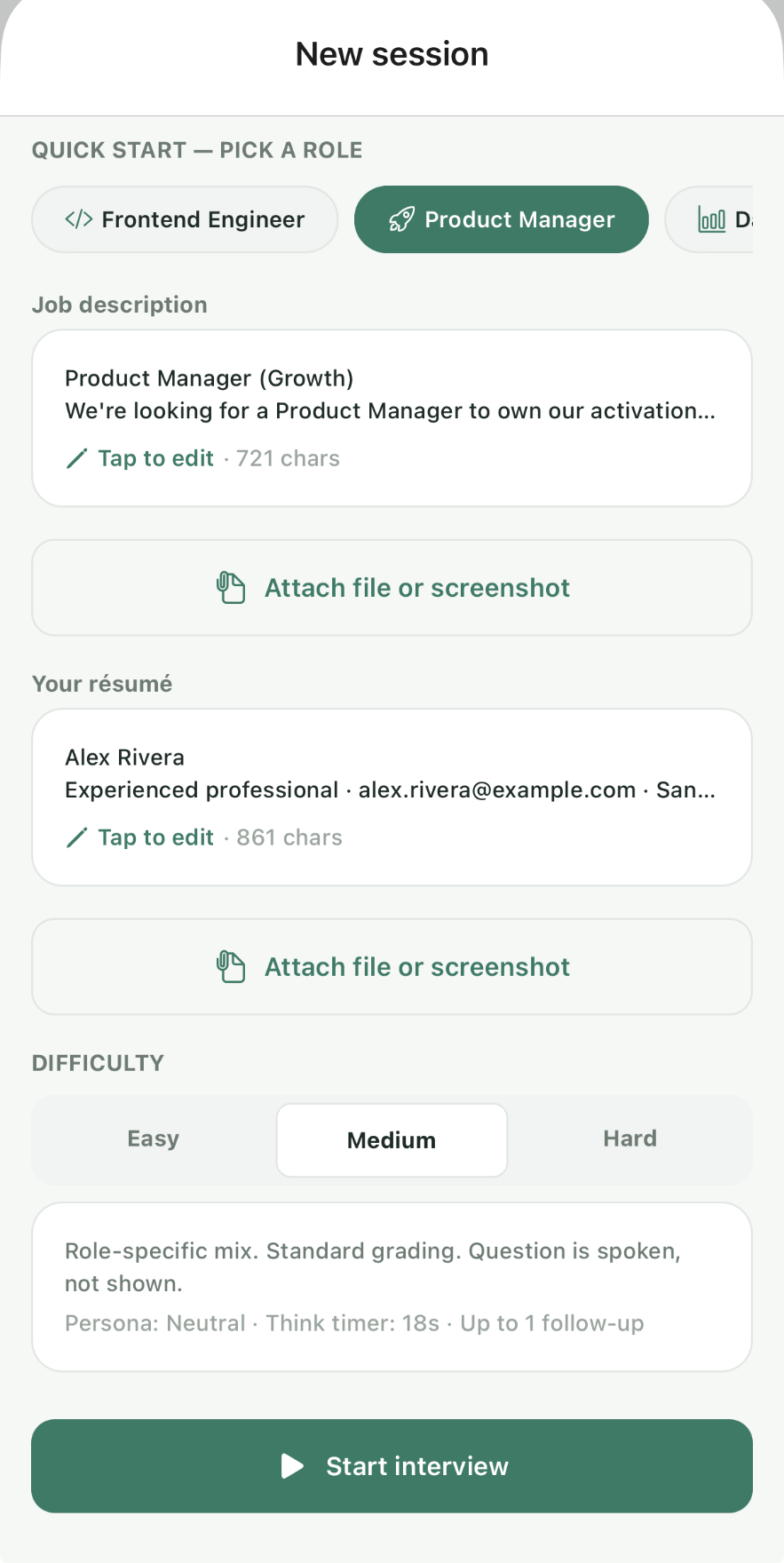Tap the 'Alex Rivera' name text
The height and width of the screenshot is (1563, 784).
tap(125, 758)
